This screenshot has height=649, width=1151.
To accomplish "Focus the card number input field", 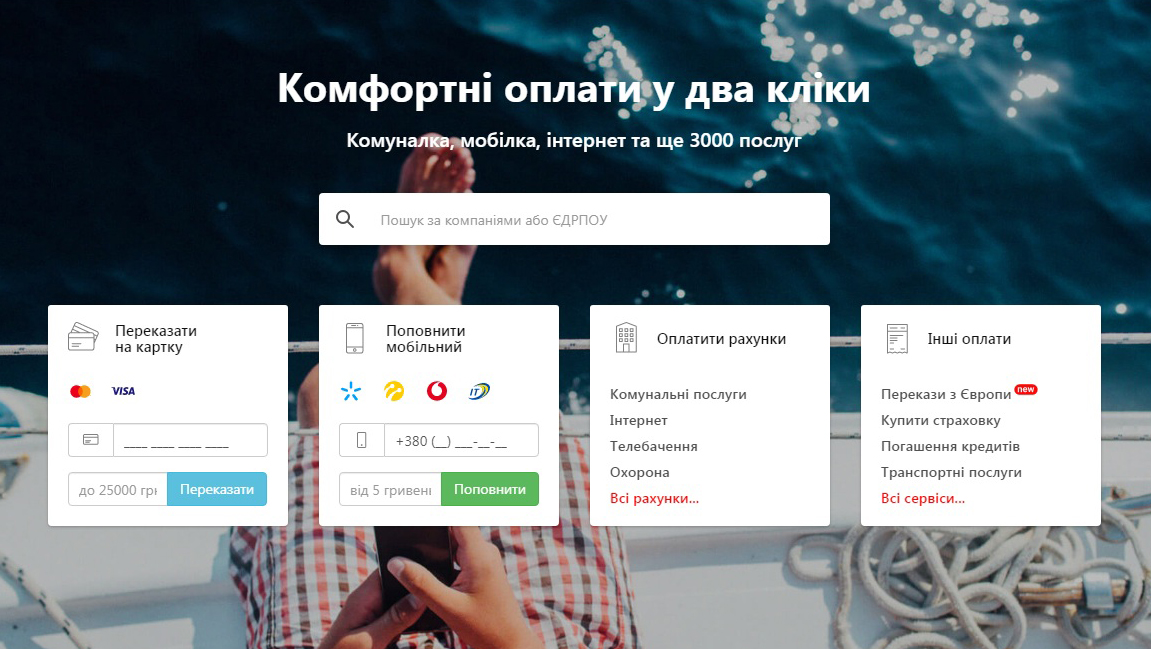I will click(190, 440).
